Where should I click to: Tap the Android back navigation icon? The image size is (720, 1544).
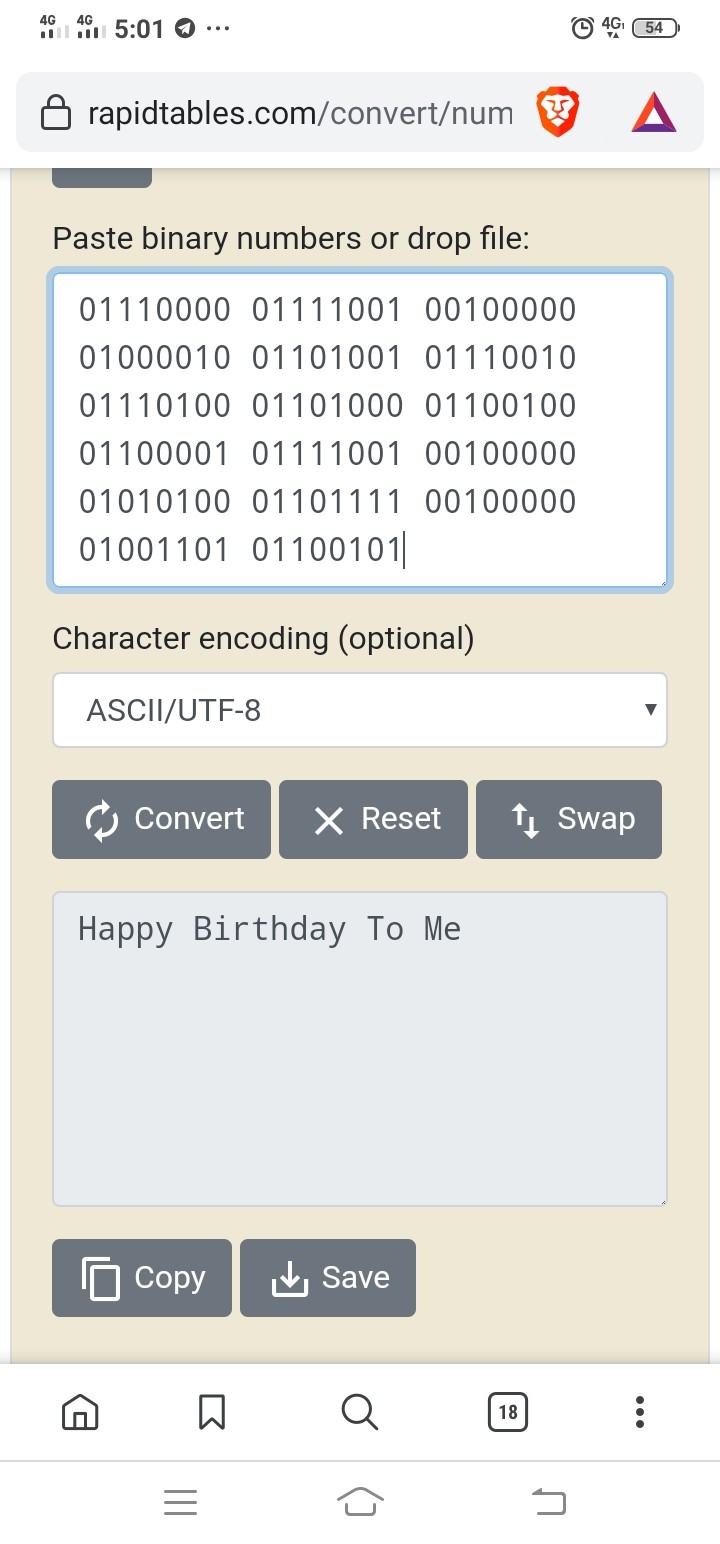[548, 1501]
